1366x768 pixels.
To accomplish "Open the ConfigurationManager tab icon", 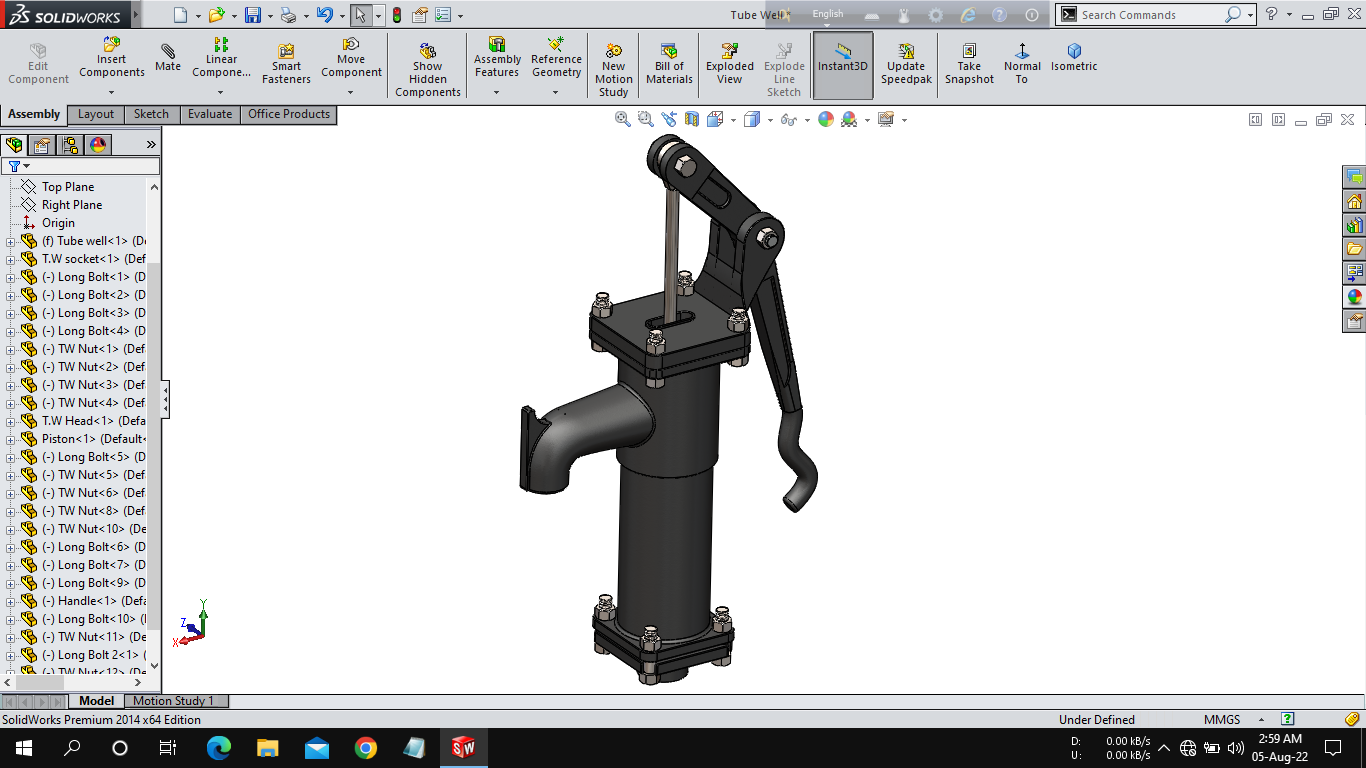I will (70, 145).
